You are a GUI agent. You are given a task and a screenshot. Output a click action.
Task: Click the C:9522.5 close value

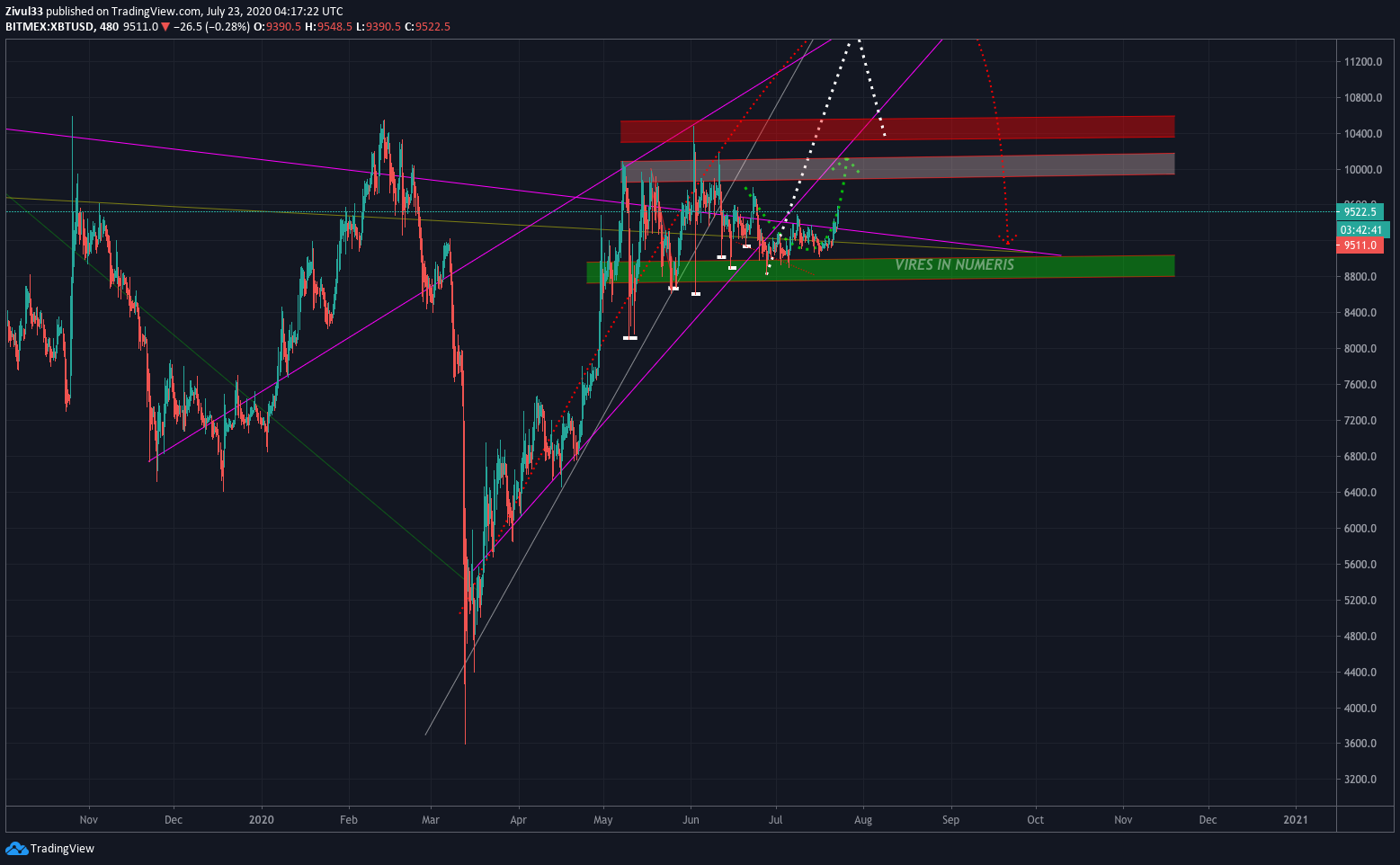[x=427, y=27]
